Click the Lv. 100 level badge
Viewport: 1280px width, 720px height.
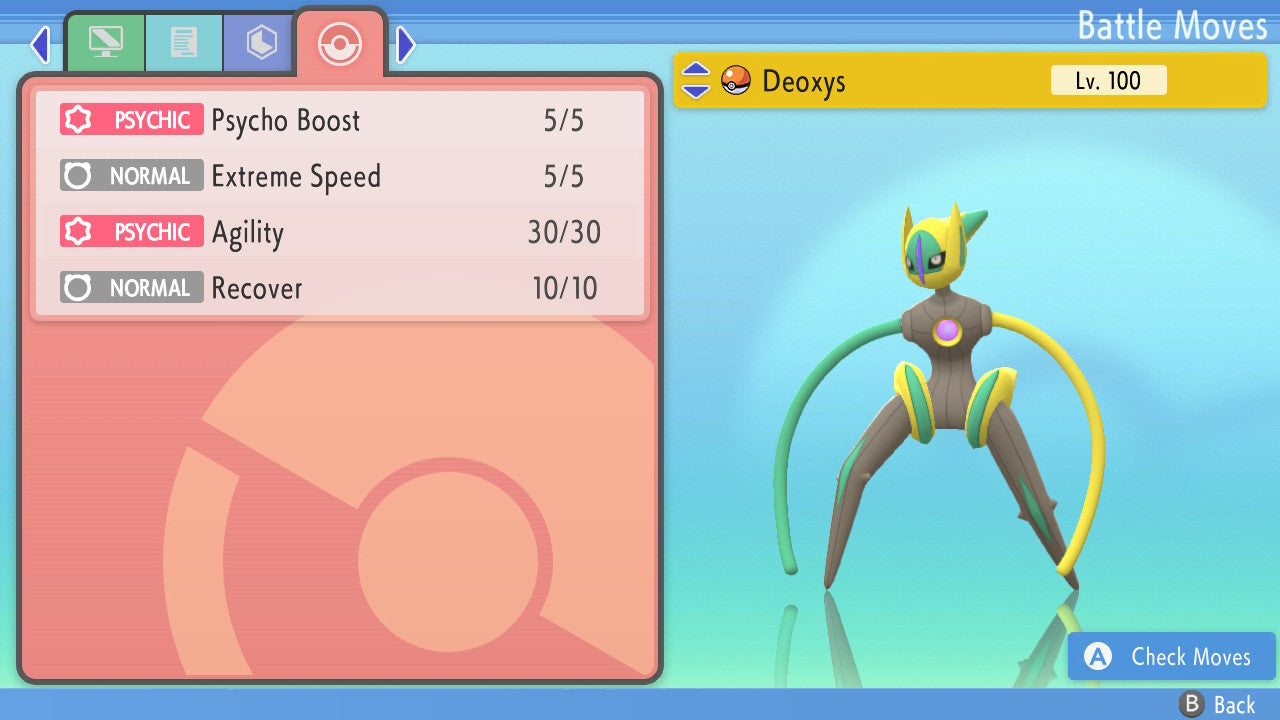(x=1108, y=80)
